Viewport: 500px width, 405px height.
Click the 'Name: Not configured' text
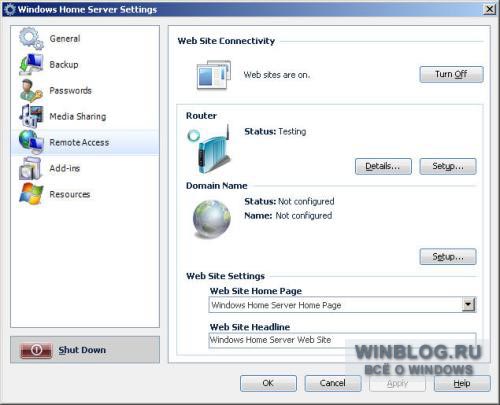(x=288, y=216)
